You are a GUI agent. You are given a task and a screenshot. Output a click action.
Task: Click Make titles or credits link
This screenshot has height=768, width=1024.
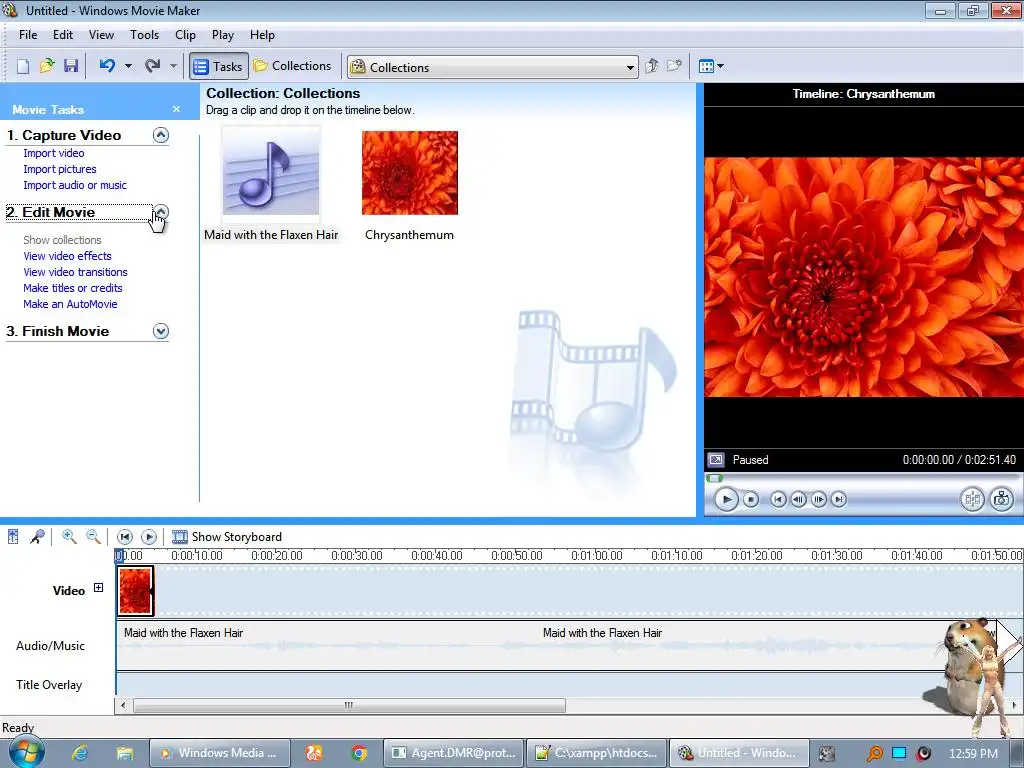tap(73, 288)
